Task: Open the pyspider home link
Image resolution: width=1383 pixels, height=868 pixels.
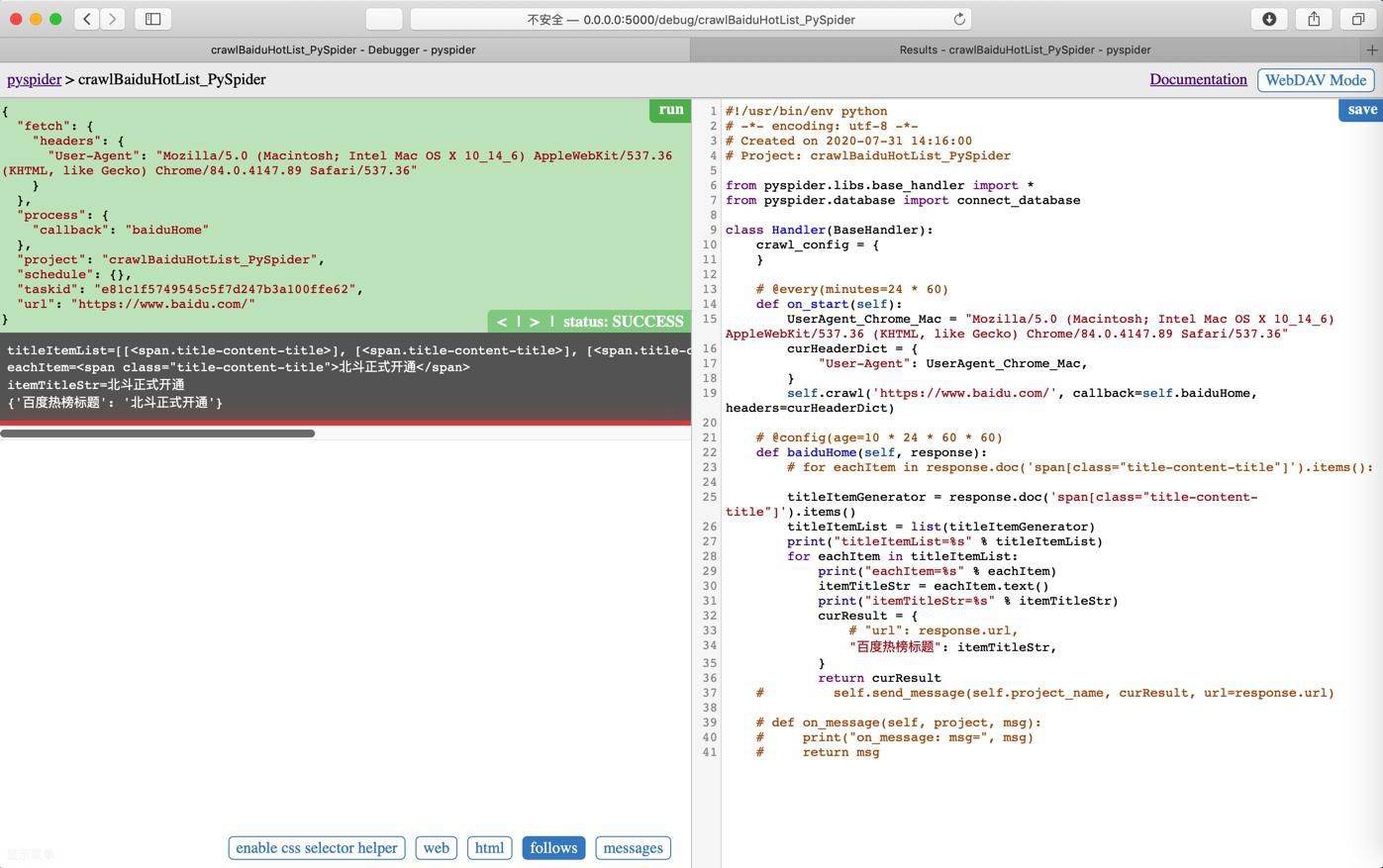Action: 34,79
